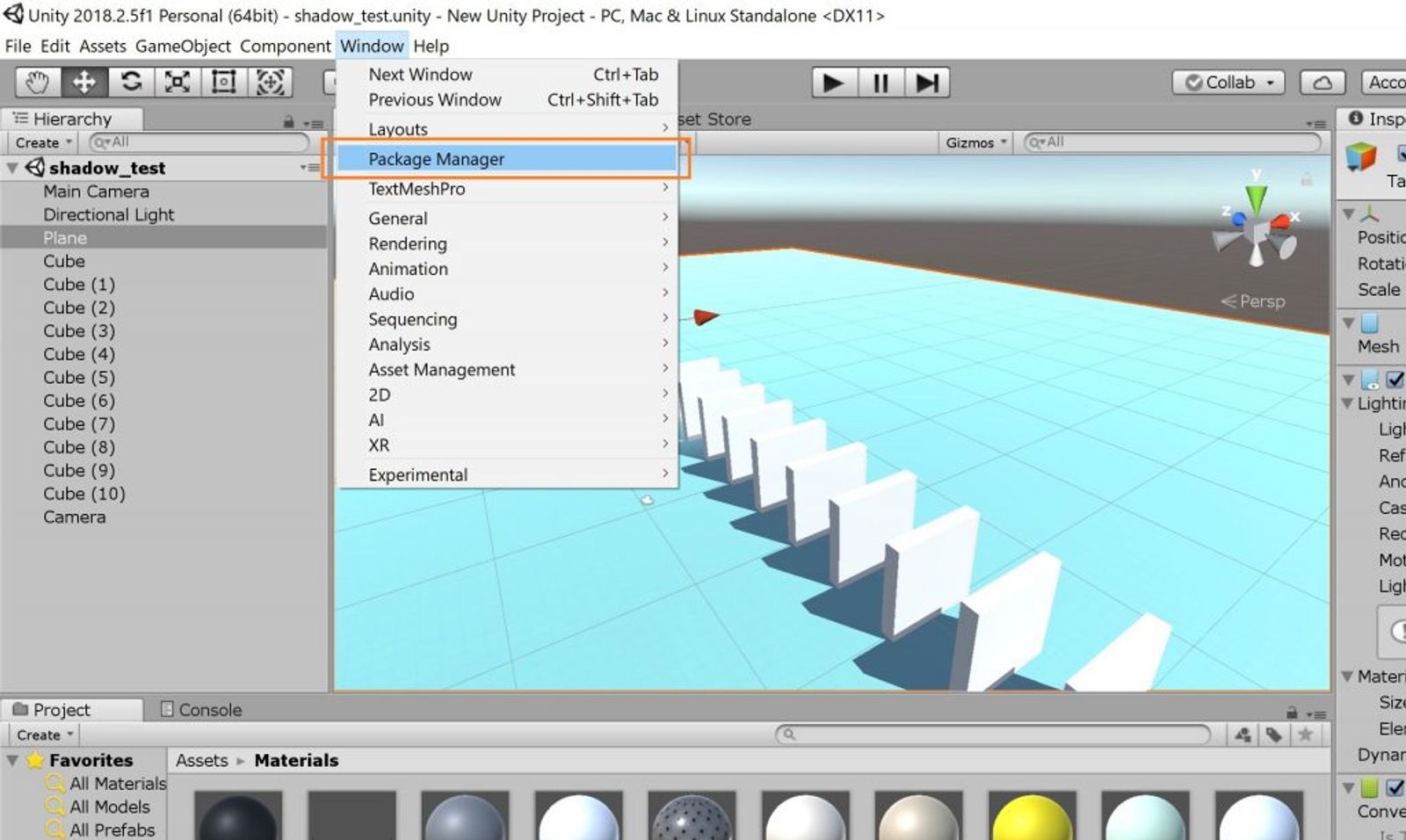This screenshot has height=840, width=1406.
Task: Uncheck the Mesh Renderer enabled checkbox
Action: pos(1395,380)
